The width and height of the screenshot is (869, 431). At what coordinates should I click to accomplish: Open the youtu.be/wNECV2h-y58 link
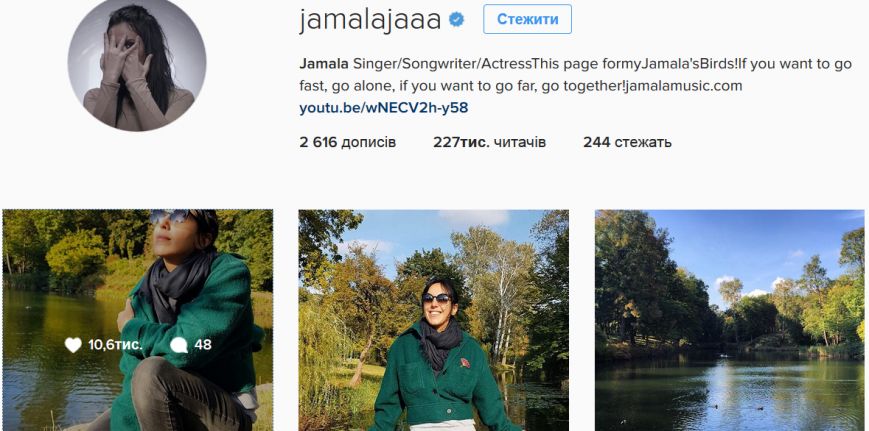[384, 108]
